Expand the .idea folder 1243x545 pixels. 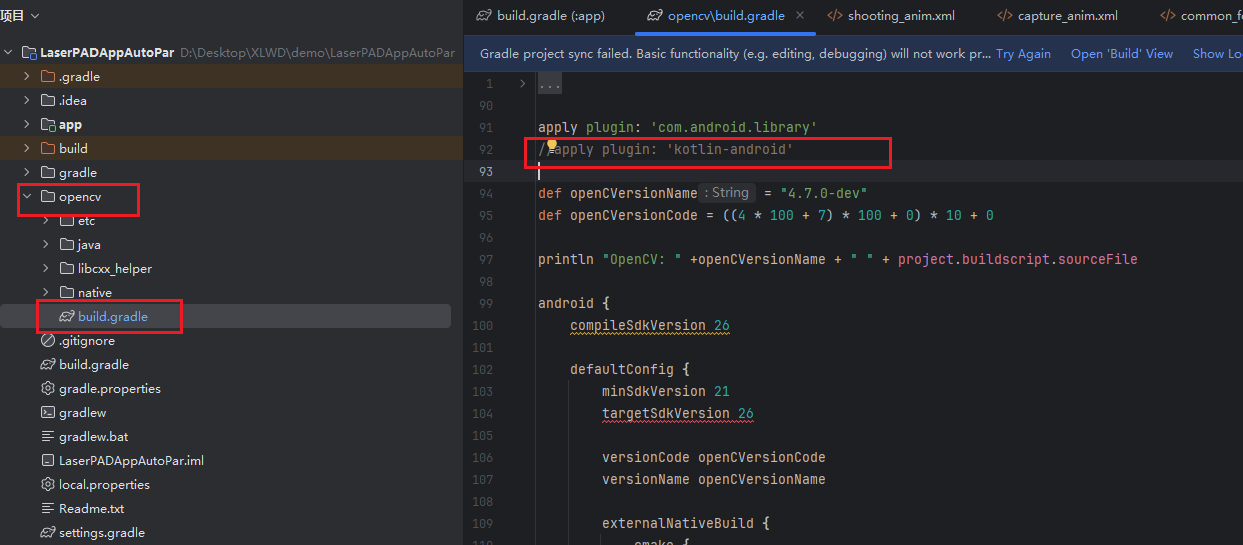click(28, 100)
